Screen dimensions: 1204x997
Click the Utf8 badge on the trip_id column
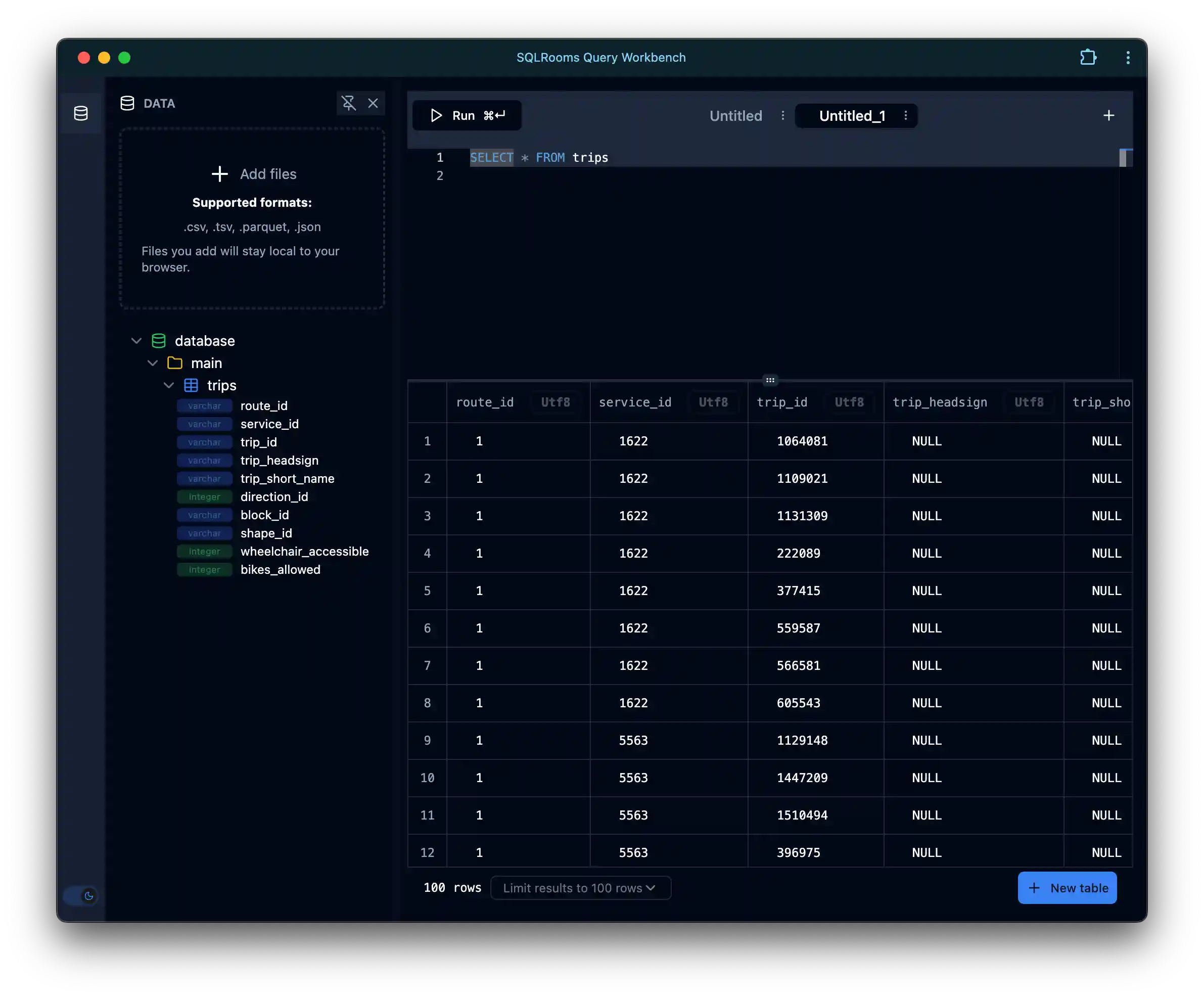click(849, 402)
